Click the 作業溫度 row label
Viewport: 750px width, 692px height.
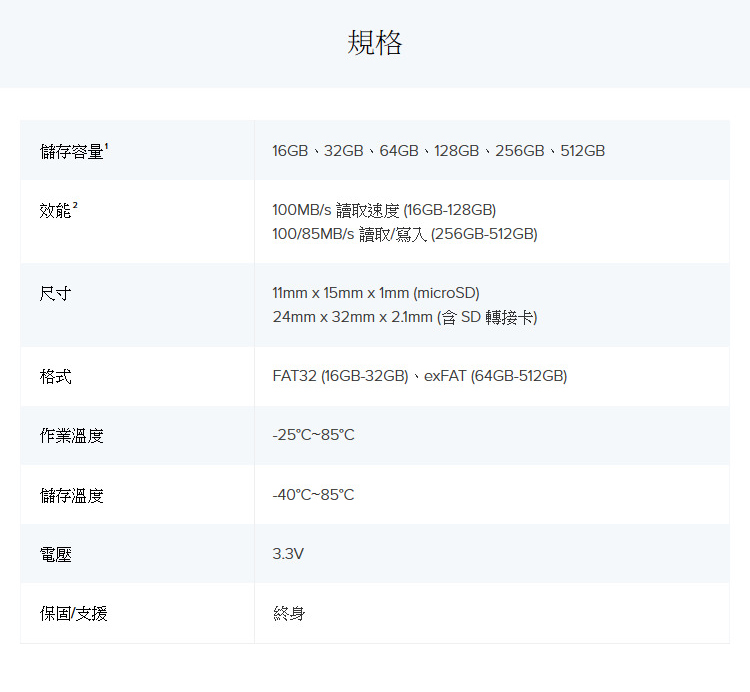click(x=71, y=435)
